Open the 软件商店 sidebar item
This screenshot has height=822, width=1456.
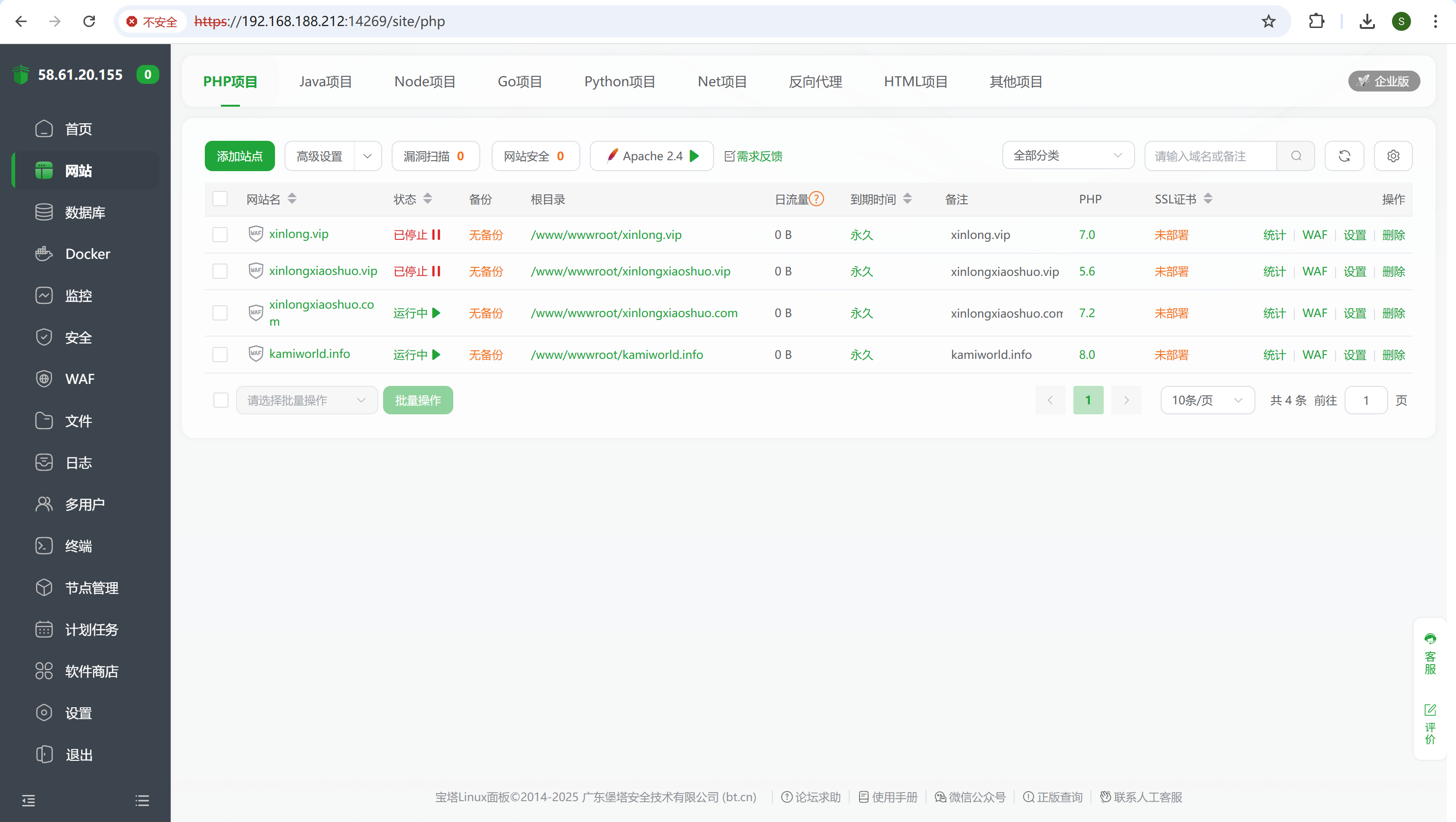pos(91,671)
